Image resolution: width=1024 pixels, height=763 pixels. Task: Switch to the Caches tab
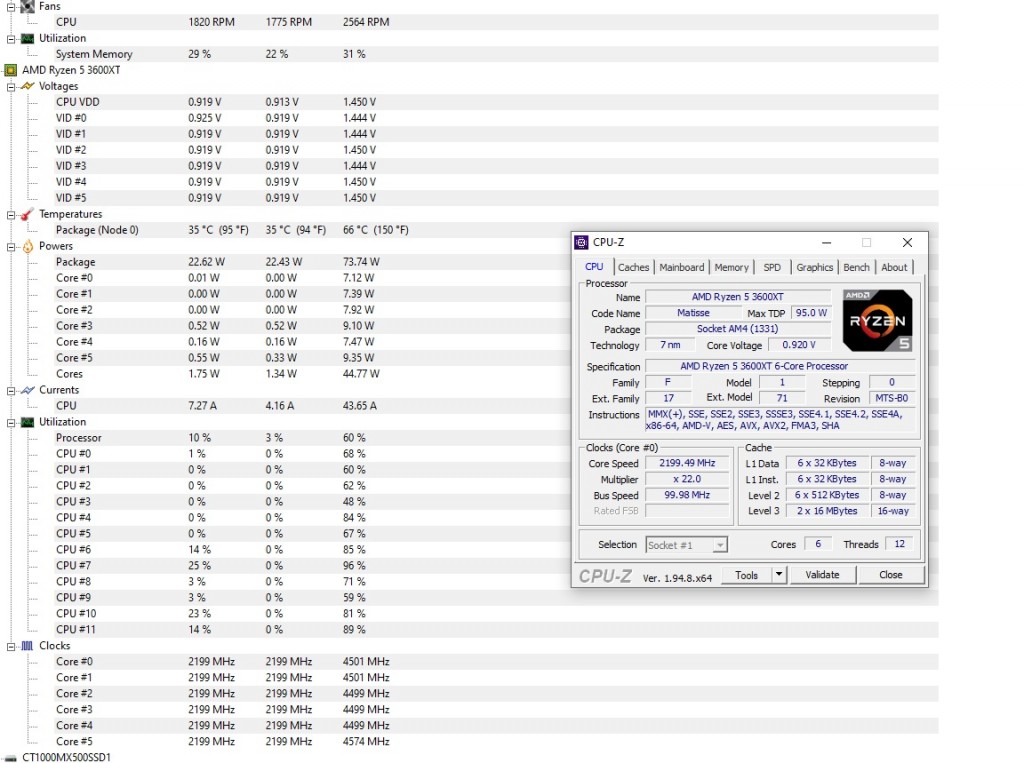click(x=633, y=267)
